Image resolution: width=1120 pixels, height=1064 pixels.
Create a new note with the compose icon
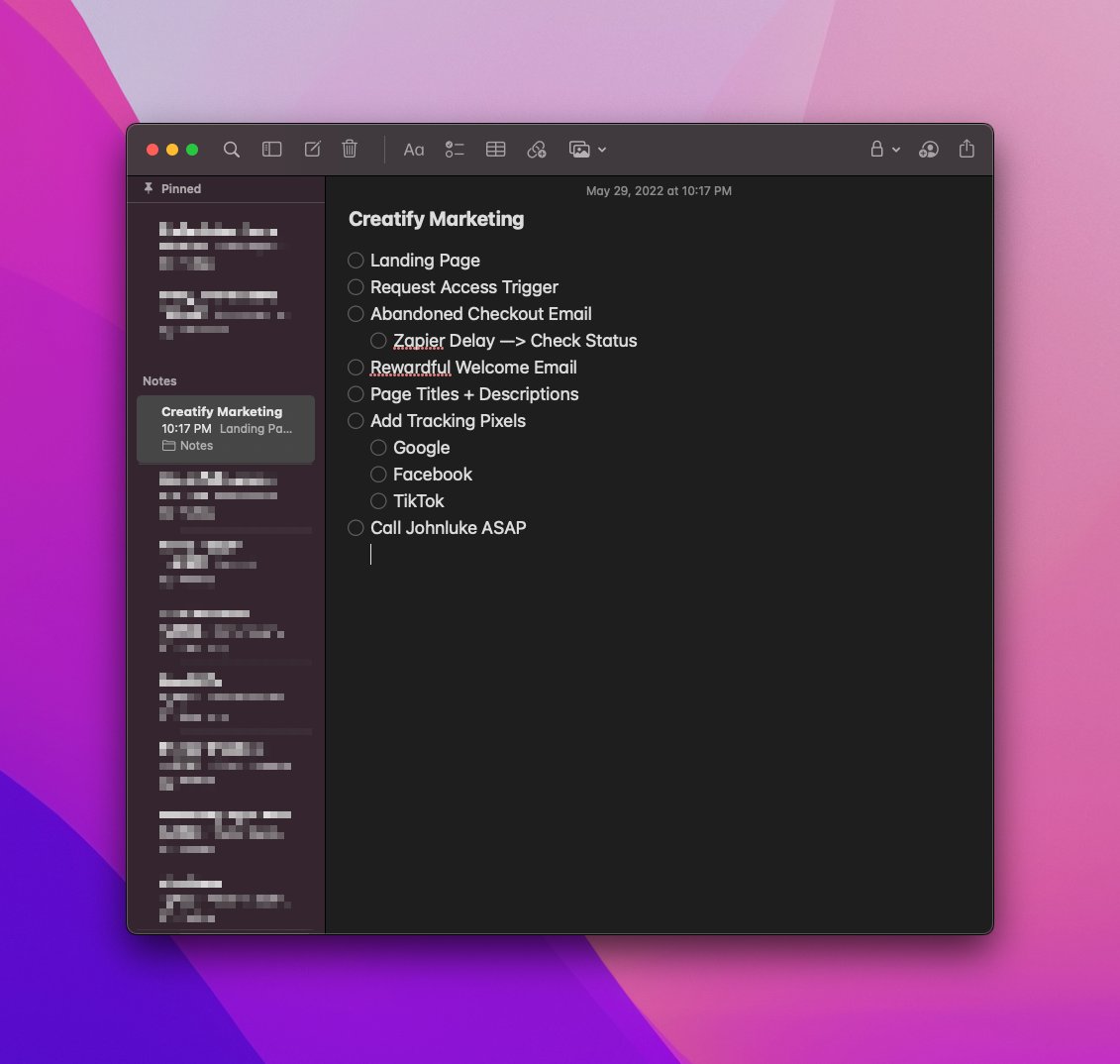pos(312,149)
